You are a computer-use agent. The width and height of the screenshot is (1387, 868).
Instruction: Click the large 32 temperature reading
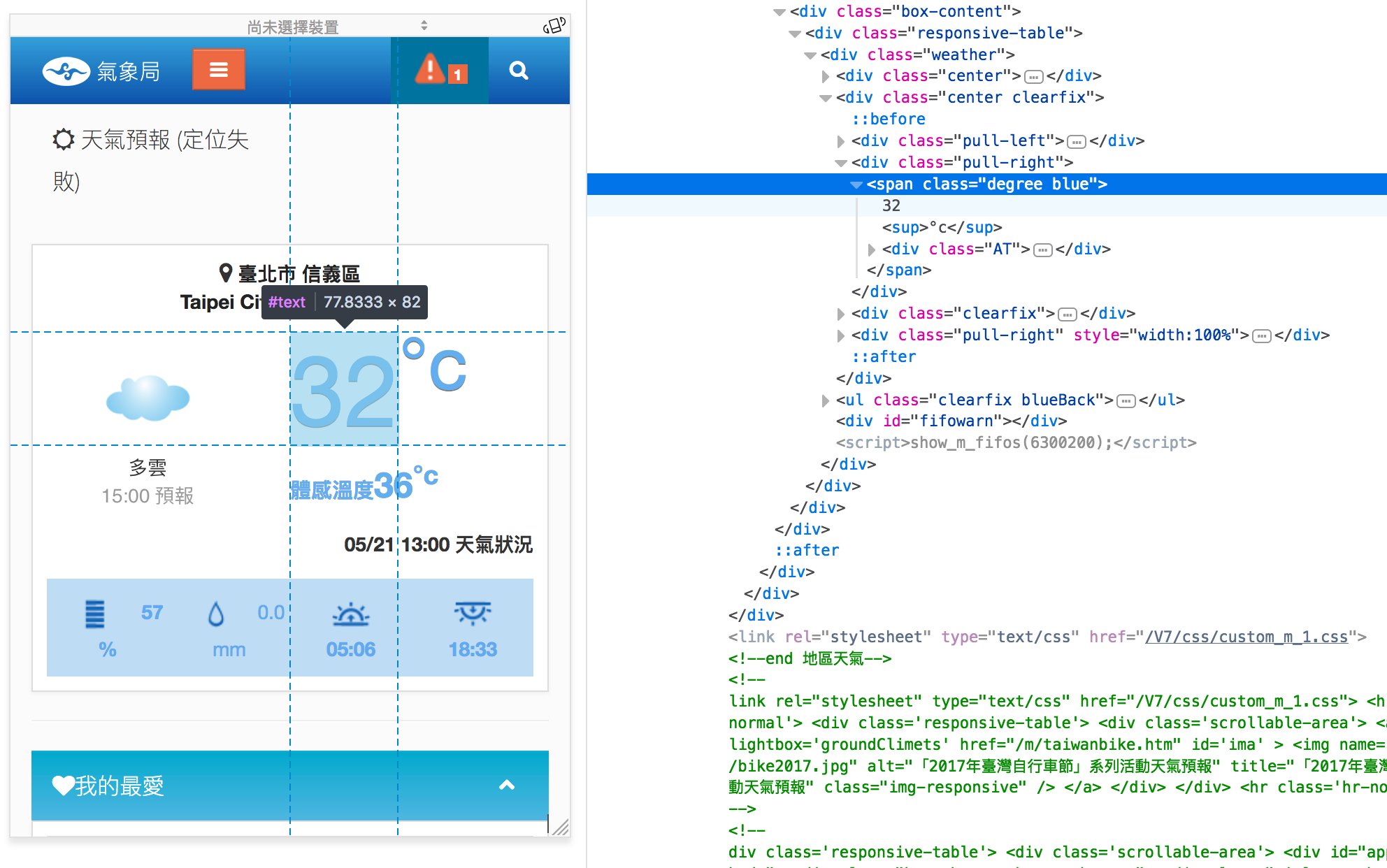(x=344, y=390)
